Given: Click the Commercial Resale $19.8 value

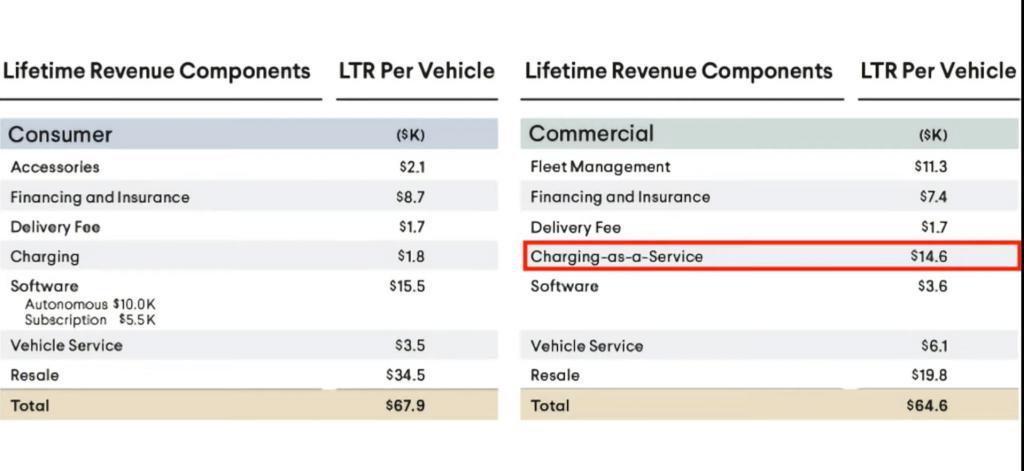Looking at the screenshot, I should tap(930, 376).
